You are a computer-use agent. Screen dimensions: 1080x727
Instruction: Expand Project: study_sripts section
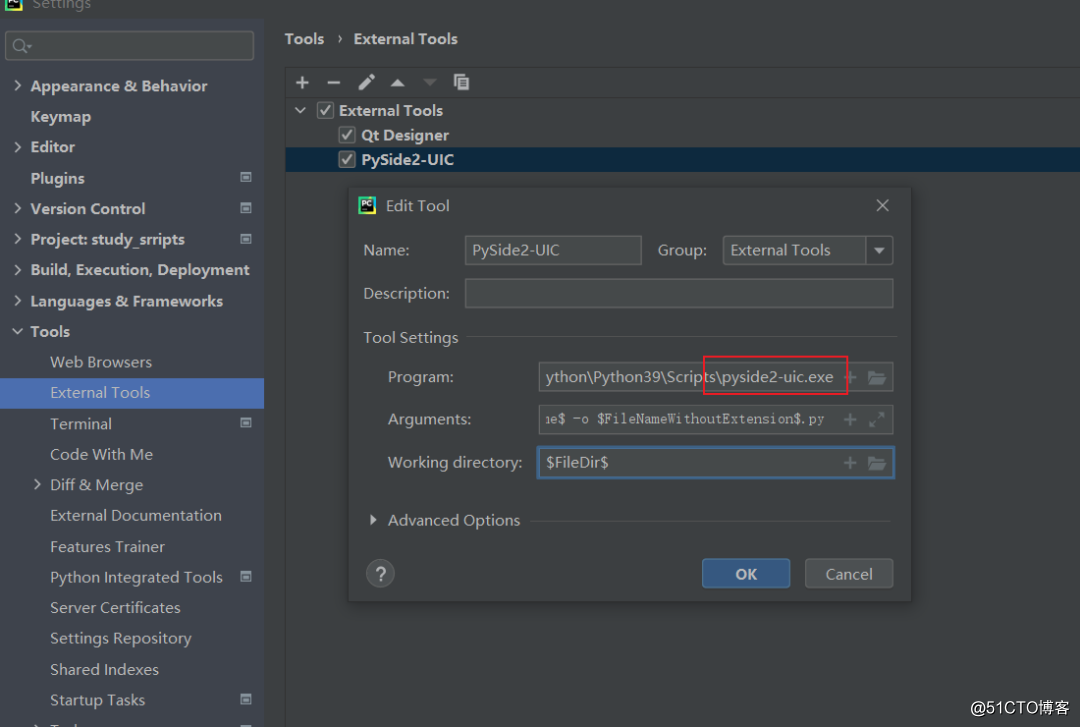click(17, 239)
